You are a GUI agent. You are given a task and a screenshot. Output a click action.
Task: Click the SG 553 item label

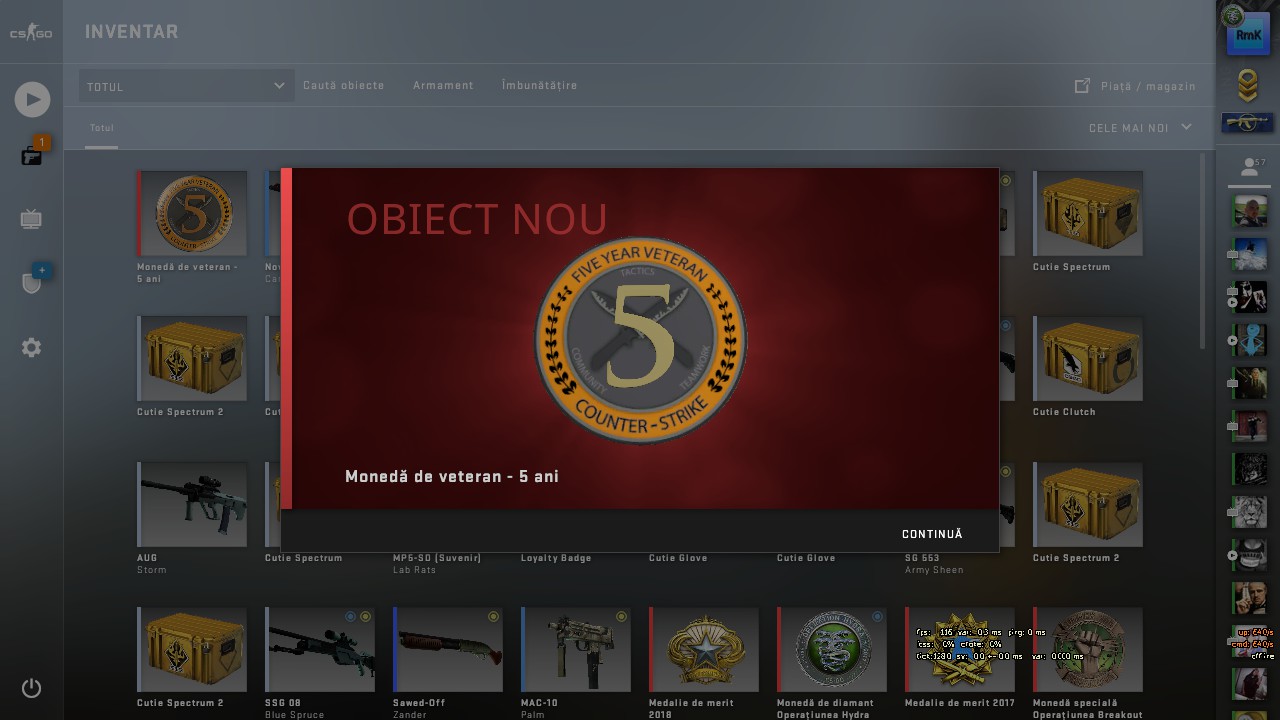click(x=922, y=558)
